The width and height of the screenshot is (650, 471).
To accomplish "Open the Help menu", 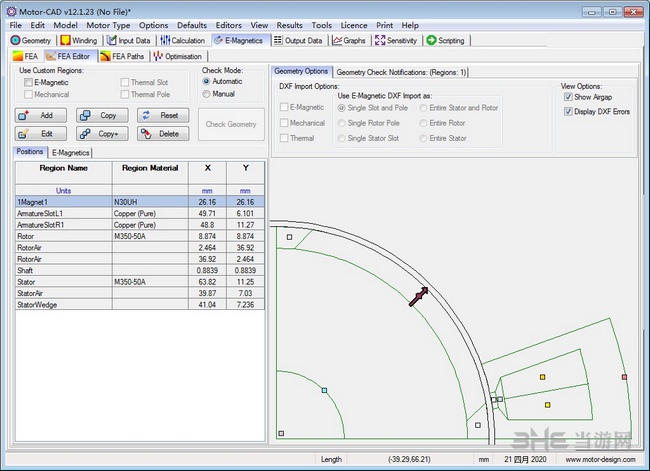I will pyautogui.click(x=410, y=25).
